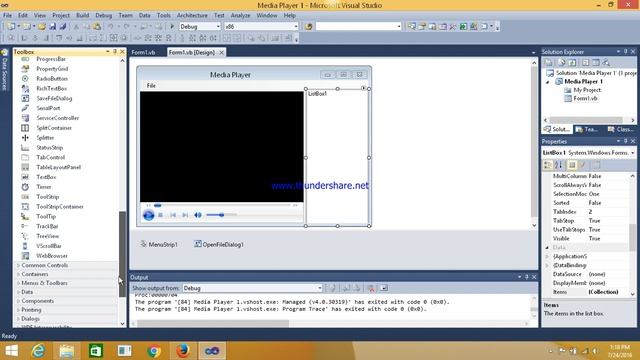Screen dimensions: 640x360
Task: Open the Build menu
Action: tap(82, 15)
